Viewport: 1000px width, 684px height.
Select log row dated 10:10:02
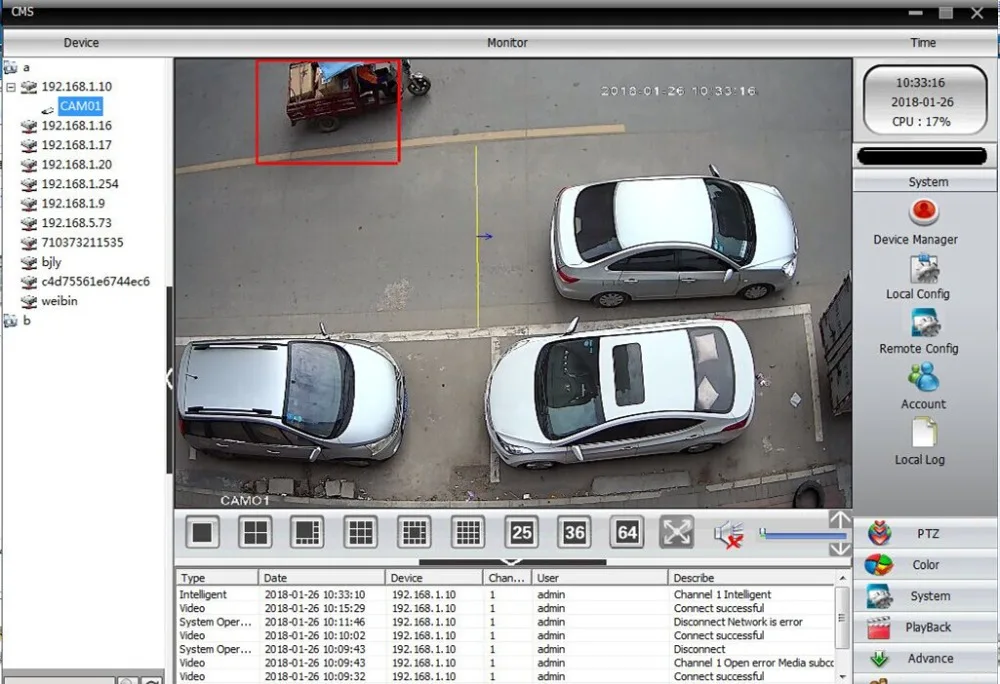[x=505, y=636]
